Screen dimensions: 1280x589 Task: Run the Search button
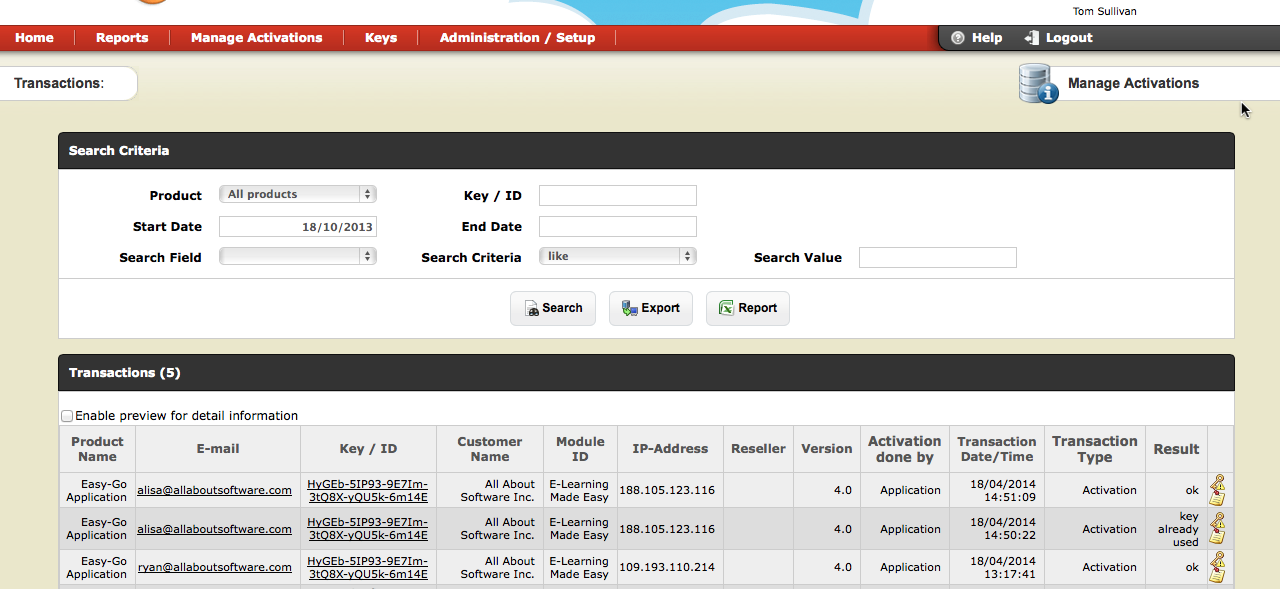[x=552, y=308]
